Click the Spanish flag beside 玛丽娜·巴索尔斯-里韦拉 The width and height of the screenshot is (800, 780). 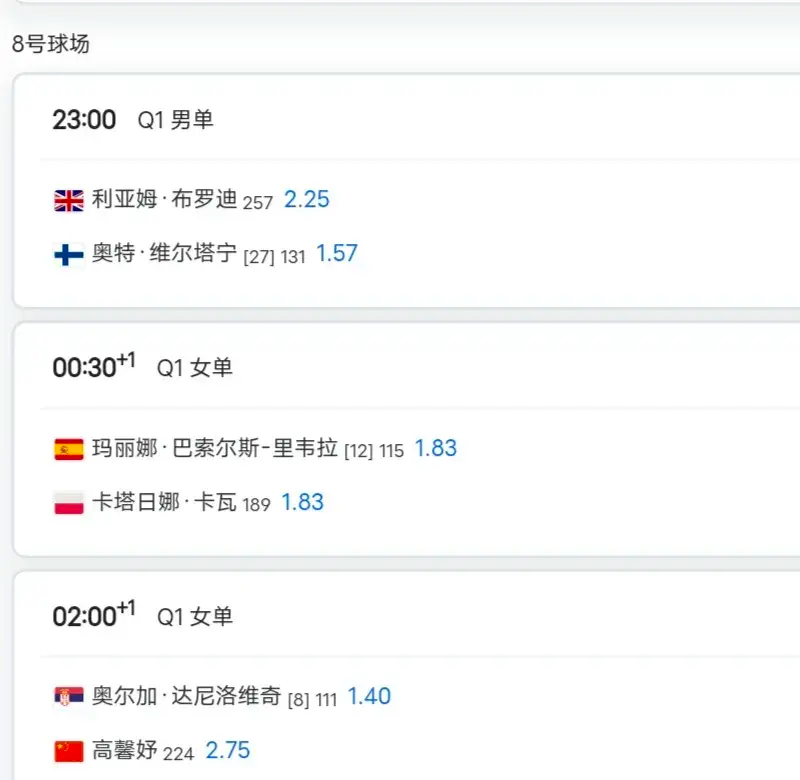69,450
